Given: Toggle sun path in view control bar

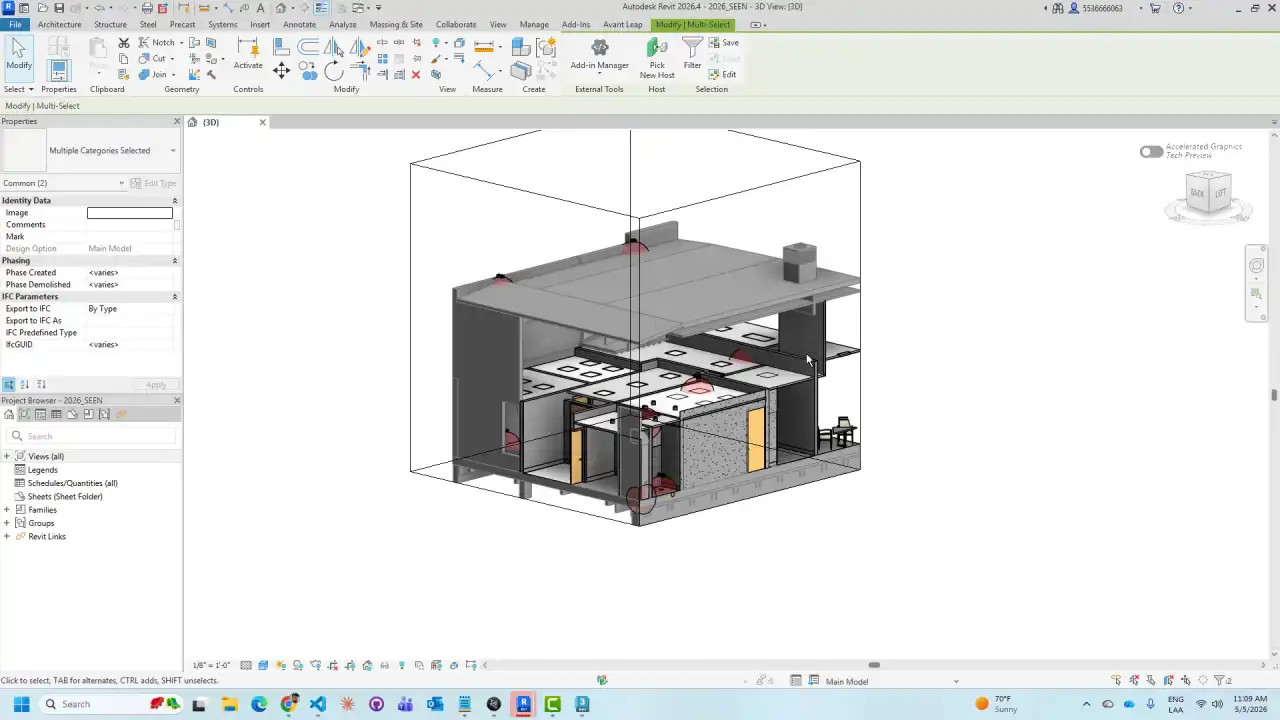Looking at the screenshot, I should point(280,665).
